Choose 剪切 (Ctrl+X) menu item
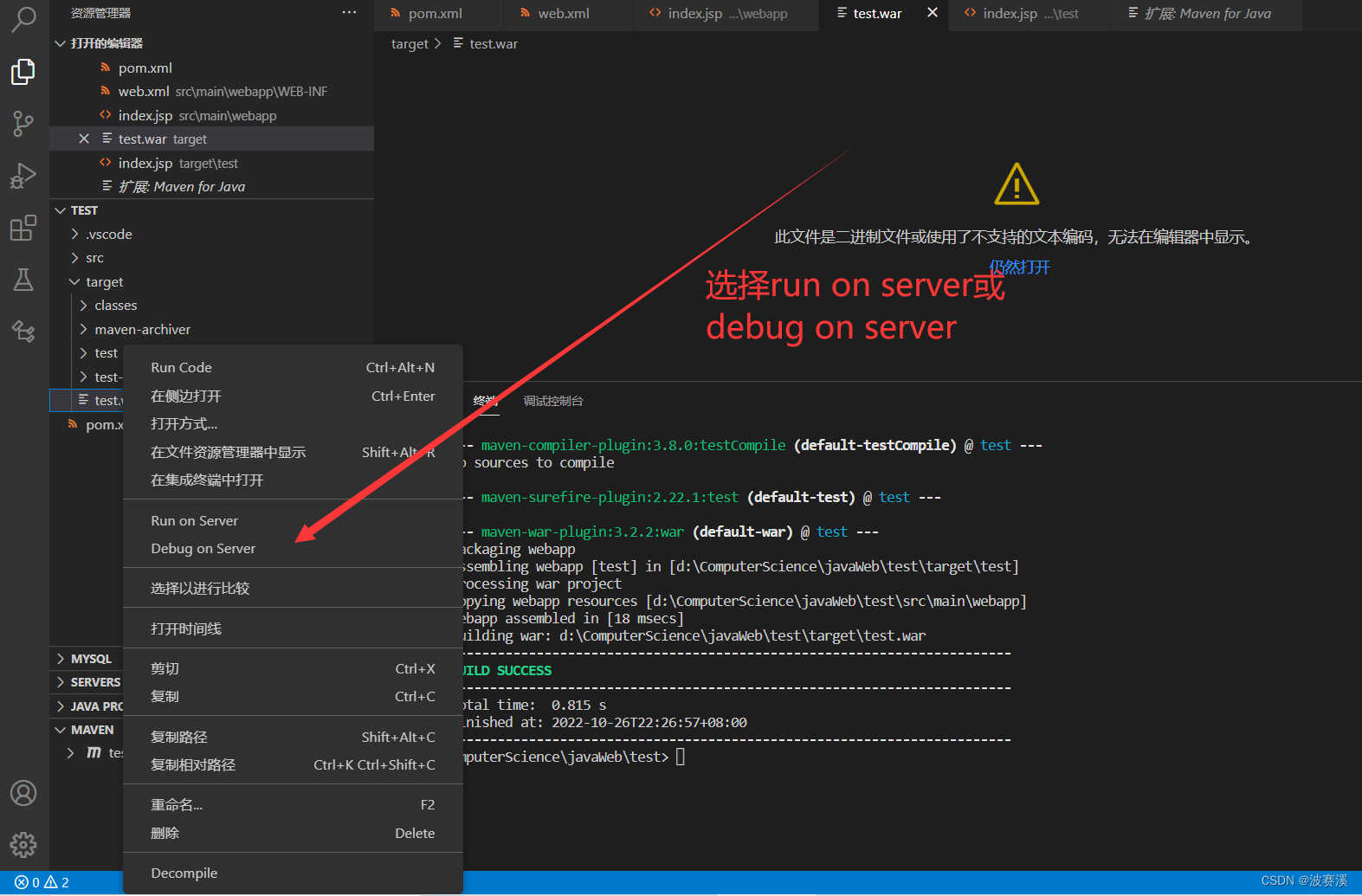 293,669
